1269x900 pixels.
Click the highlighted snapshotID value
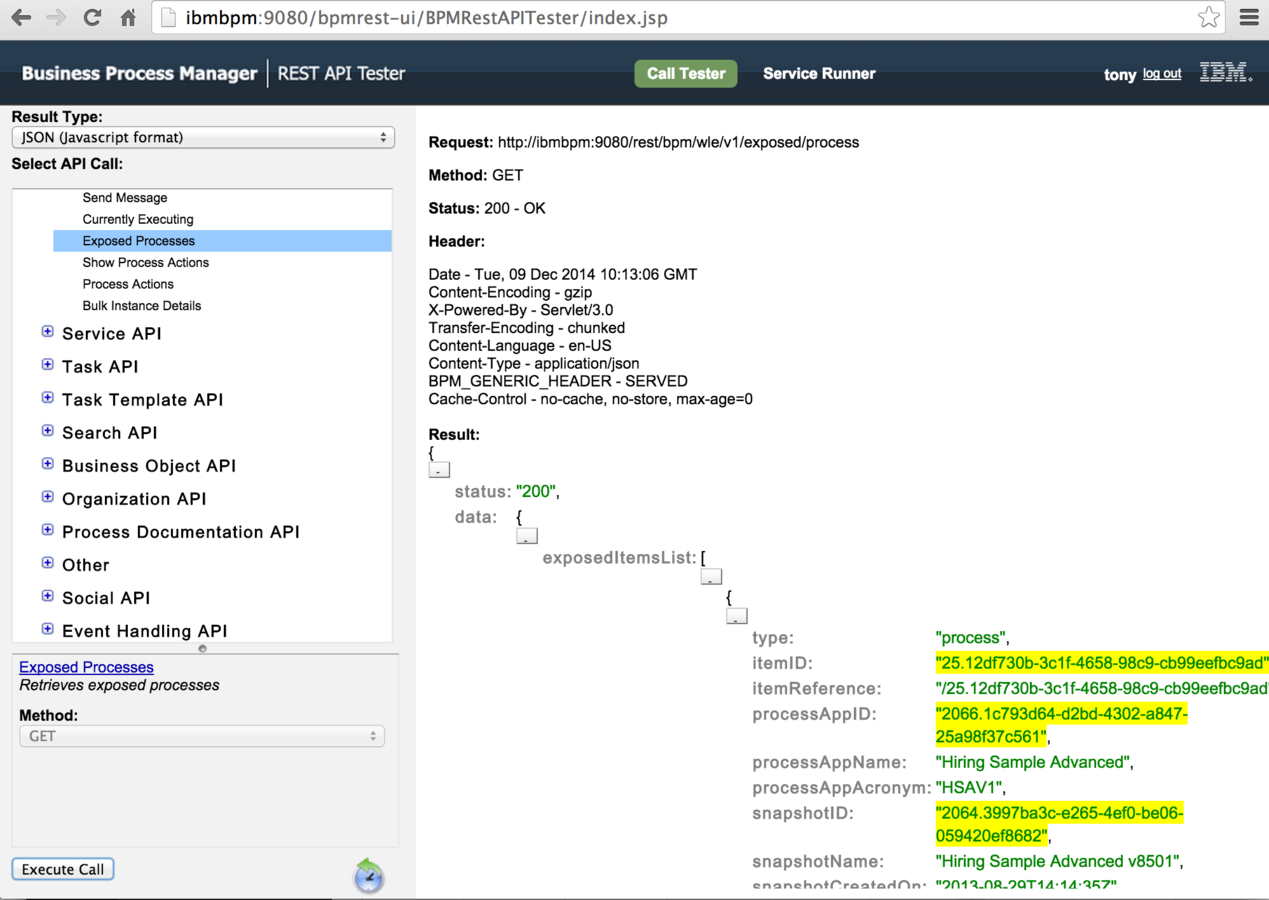click(x=1060, y=824)
